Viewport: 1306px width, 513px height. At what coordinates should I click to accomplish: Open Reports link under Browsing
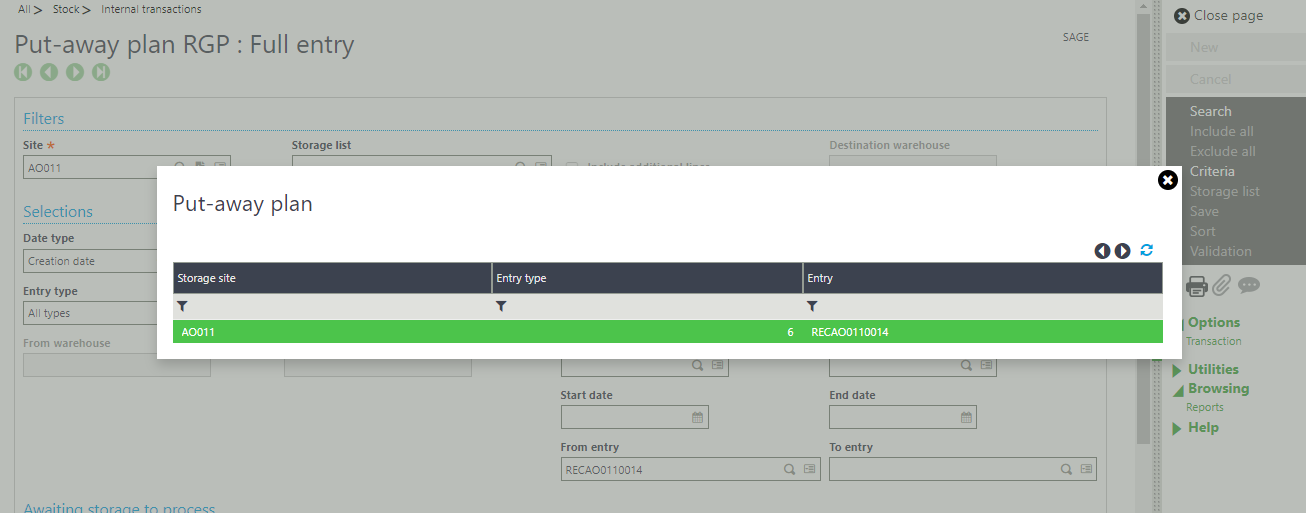[1204, 407]
